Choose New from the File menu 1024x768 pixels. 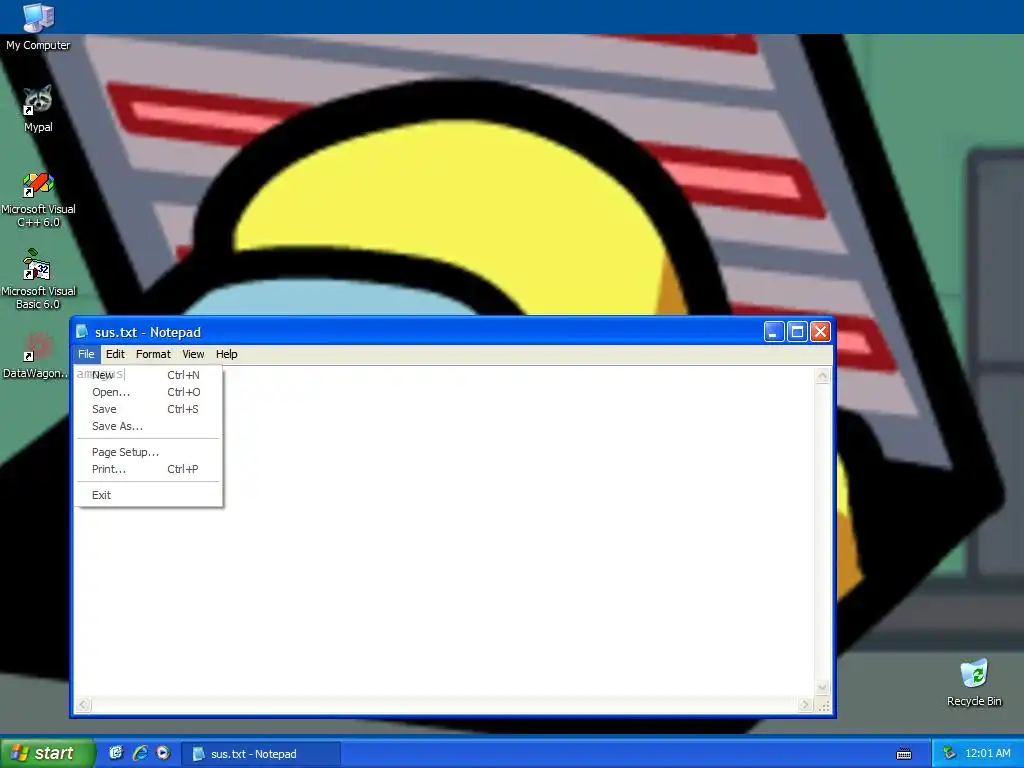(149, 375)
